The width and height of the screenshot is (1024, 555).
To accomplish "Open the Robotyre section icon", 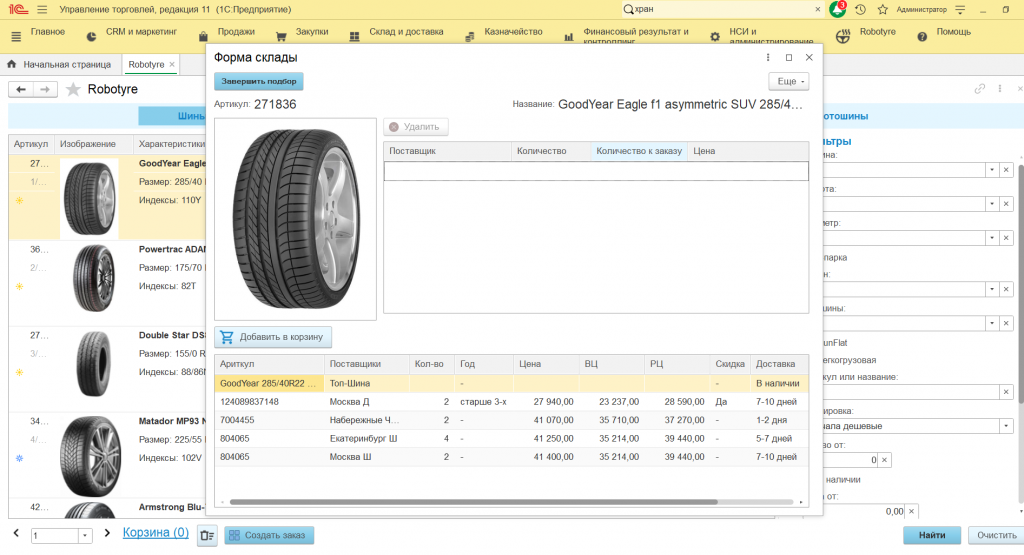I will click(843, 37).
